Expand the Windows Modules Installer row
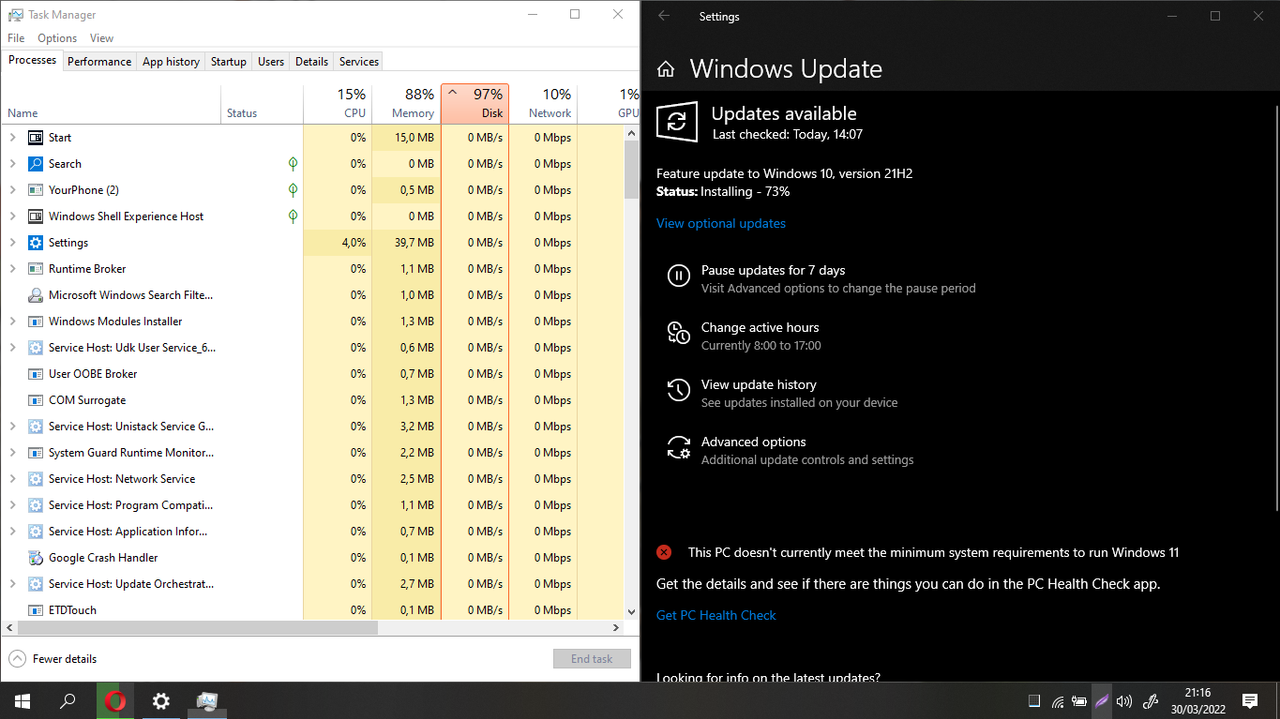Screen dimensions: 1280x719 point(12,322)
